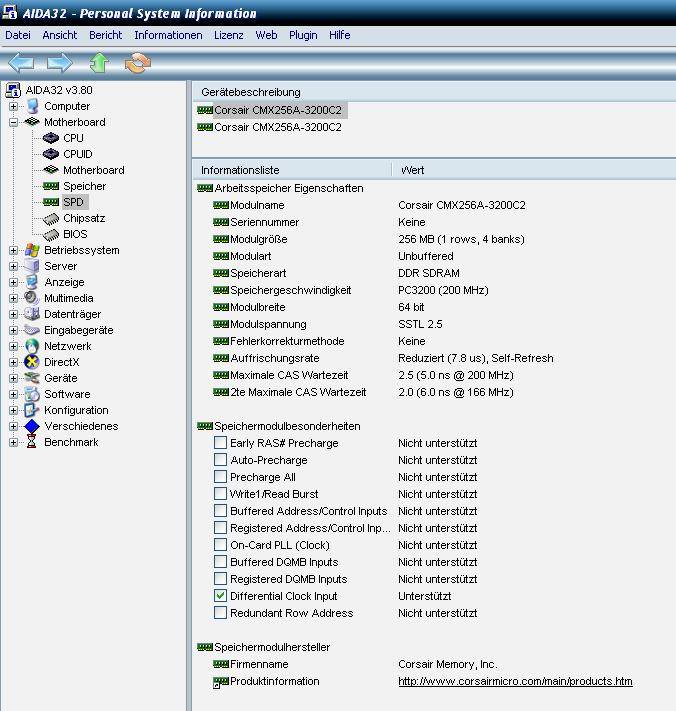Click the BIOS chip icon

coord(51,234)
